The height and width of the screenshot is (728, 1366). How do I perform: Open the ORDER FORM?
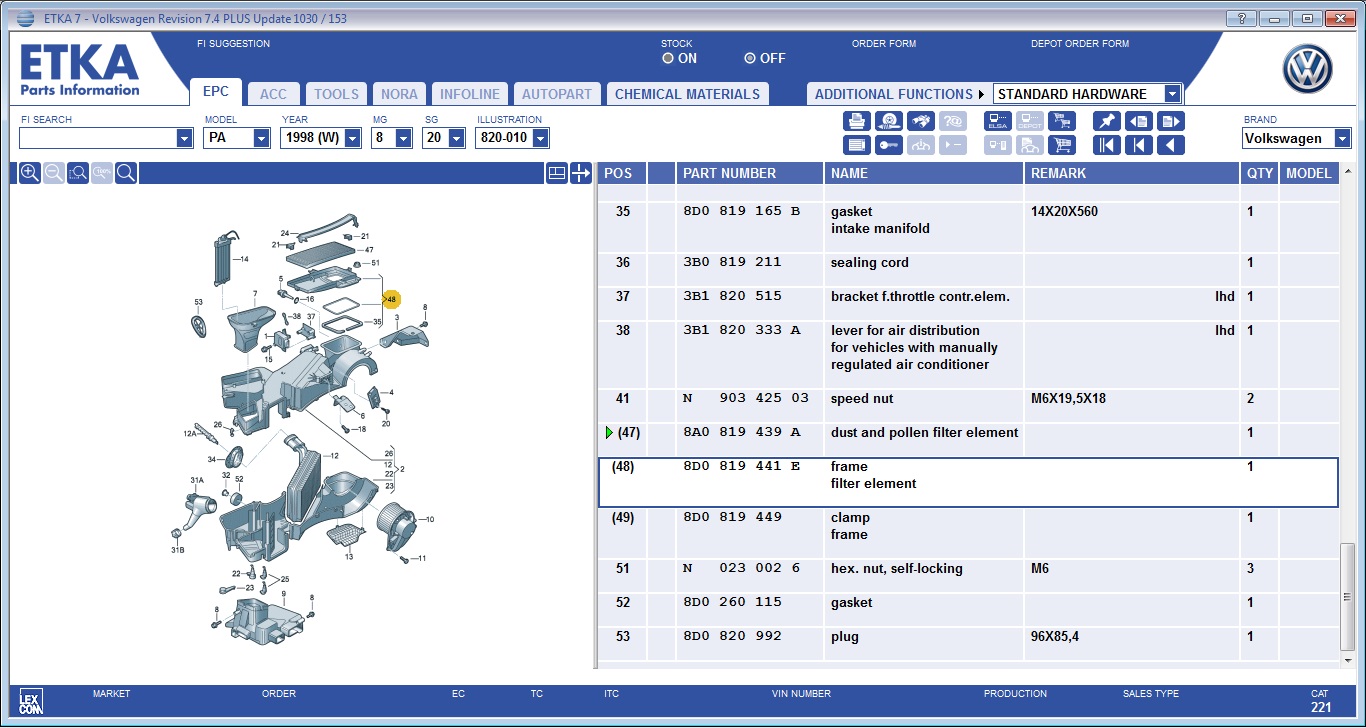point(884,44)
